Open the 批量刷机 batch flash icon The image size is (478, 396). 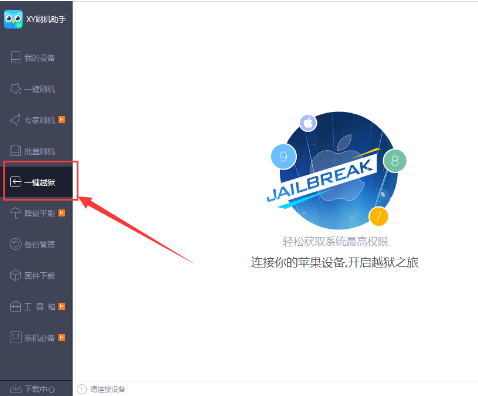(x=15, y=151)
